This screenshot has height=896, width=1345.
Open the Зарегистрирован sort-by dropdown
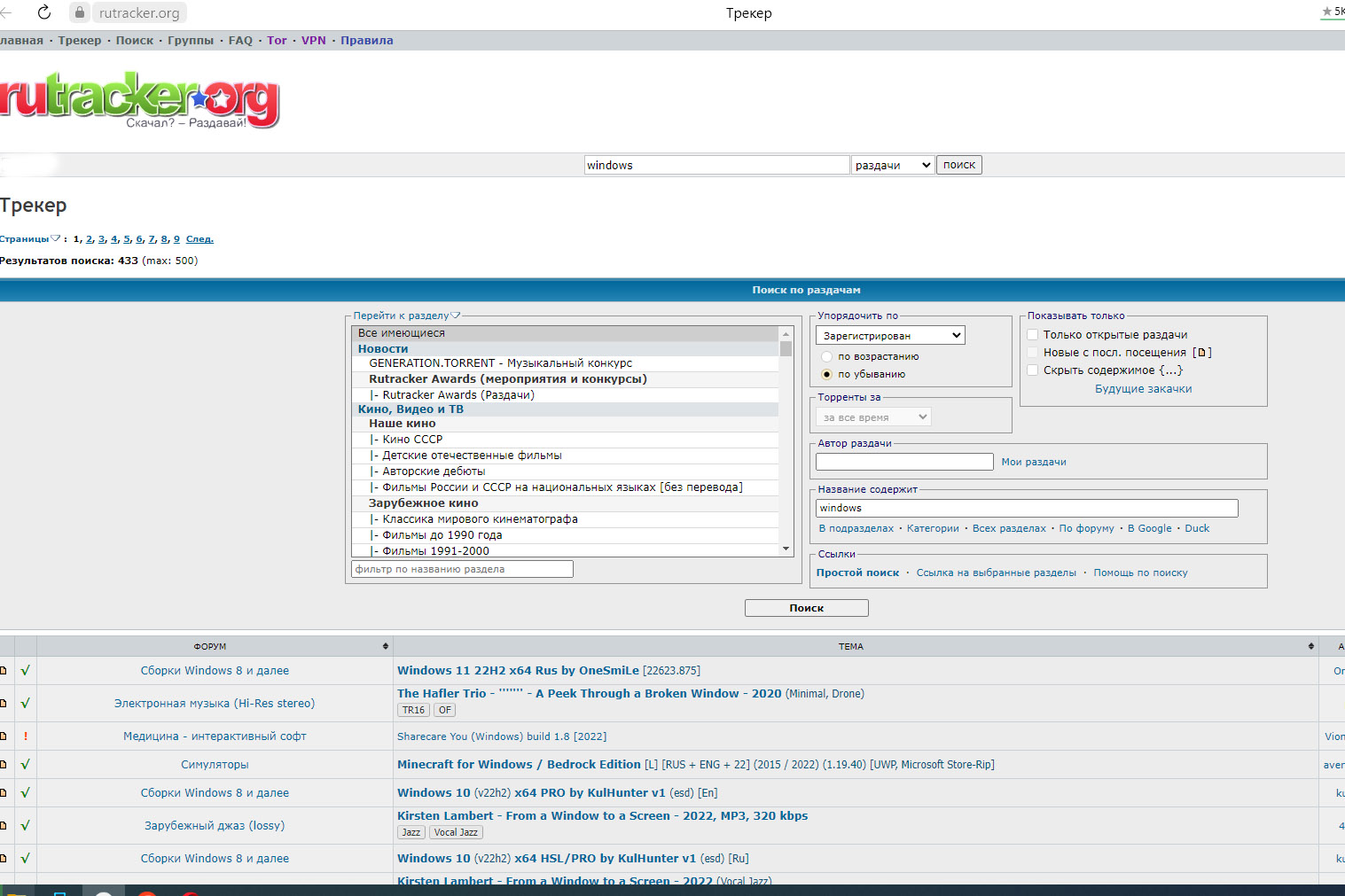point(890,336)
